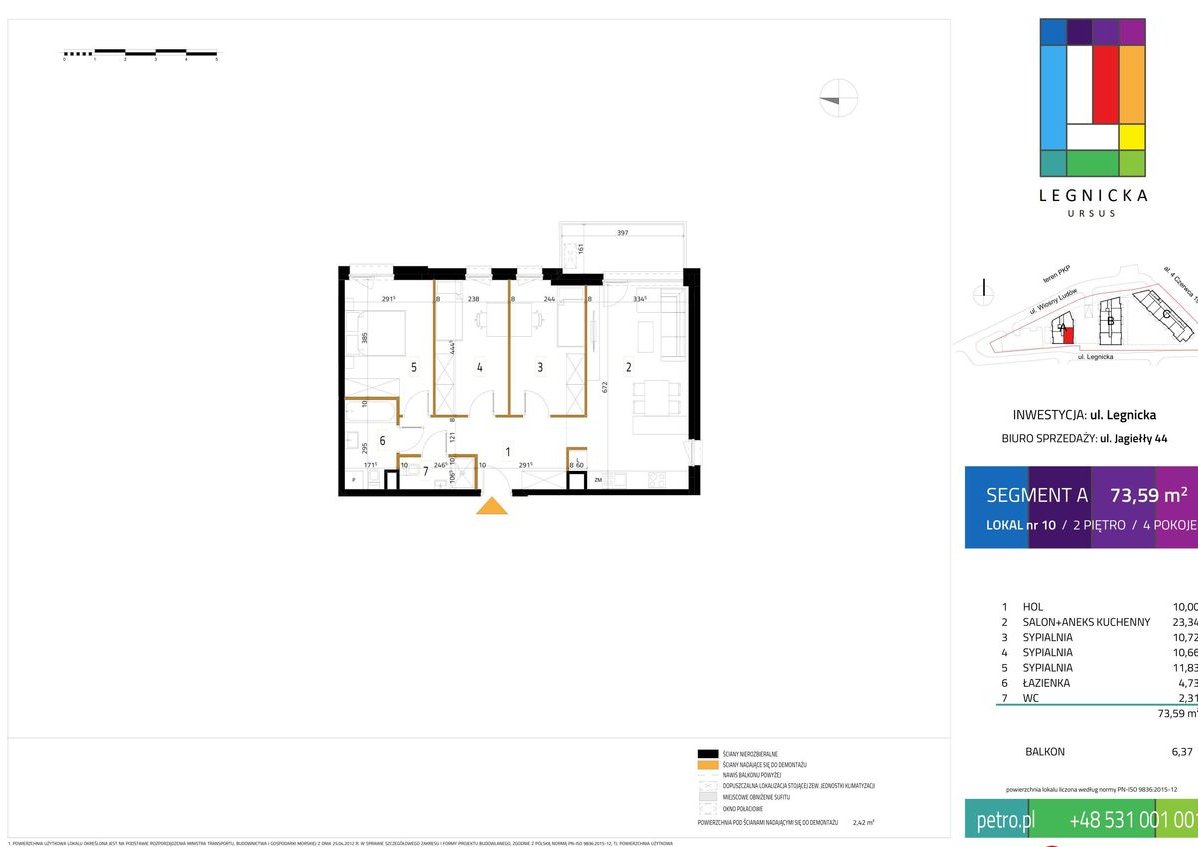
Task: Click the +48 531 001 001 phone number
Action: (1132, 821)
